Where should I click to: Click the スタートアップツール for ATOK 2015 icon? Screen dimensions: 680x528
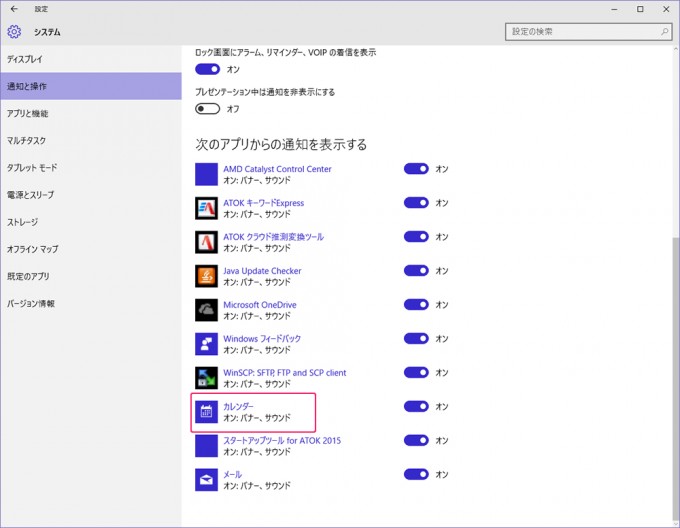[206, 446]
